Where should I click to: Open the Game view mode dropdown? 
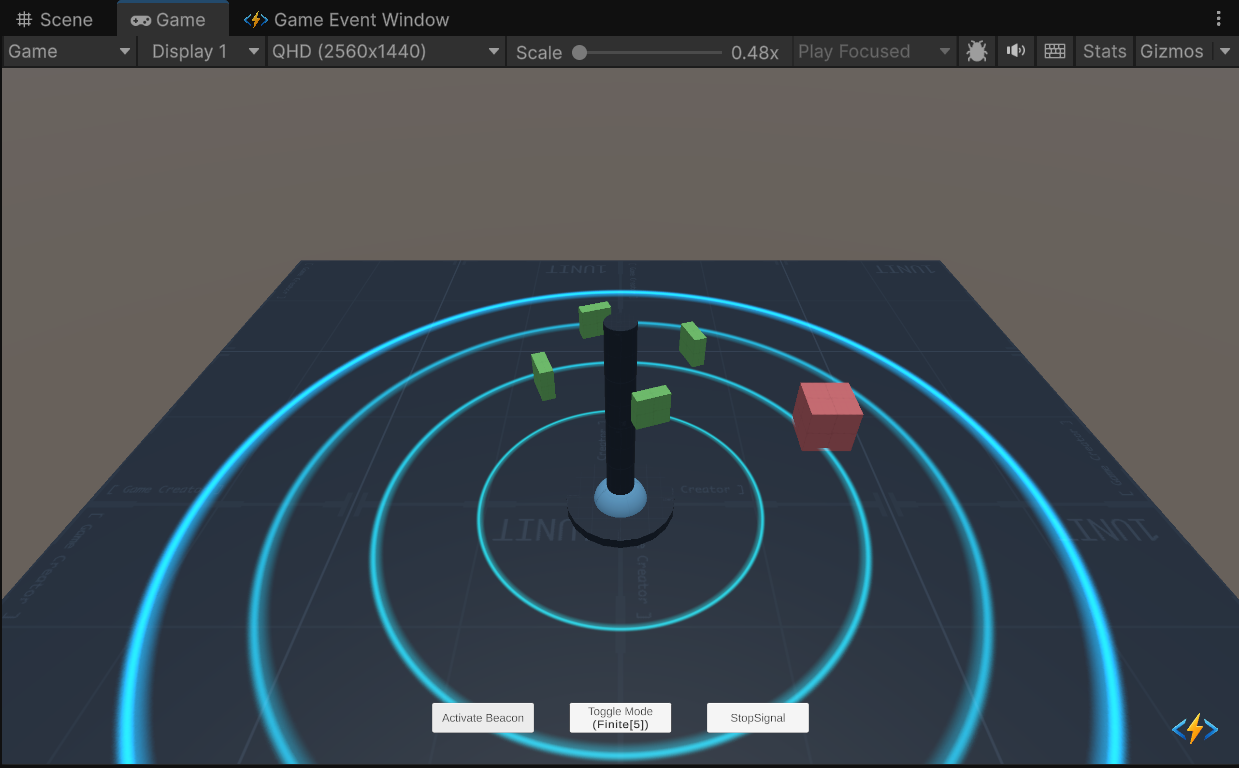click(70, 52)
